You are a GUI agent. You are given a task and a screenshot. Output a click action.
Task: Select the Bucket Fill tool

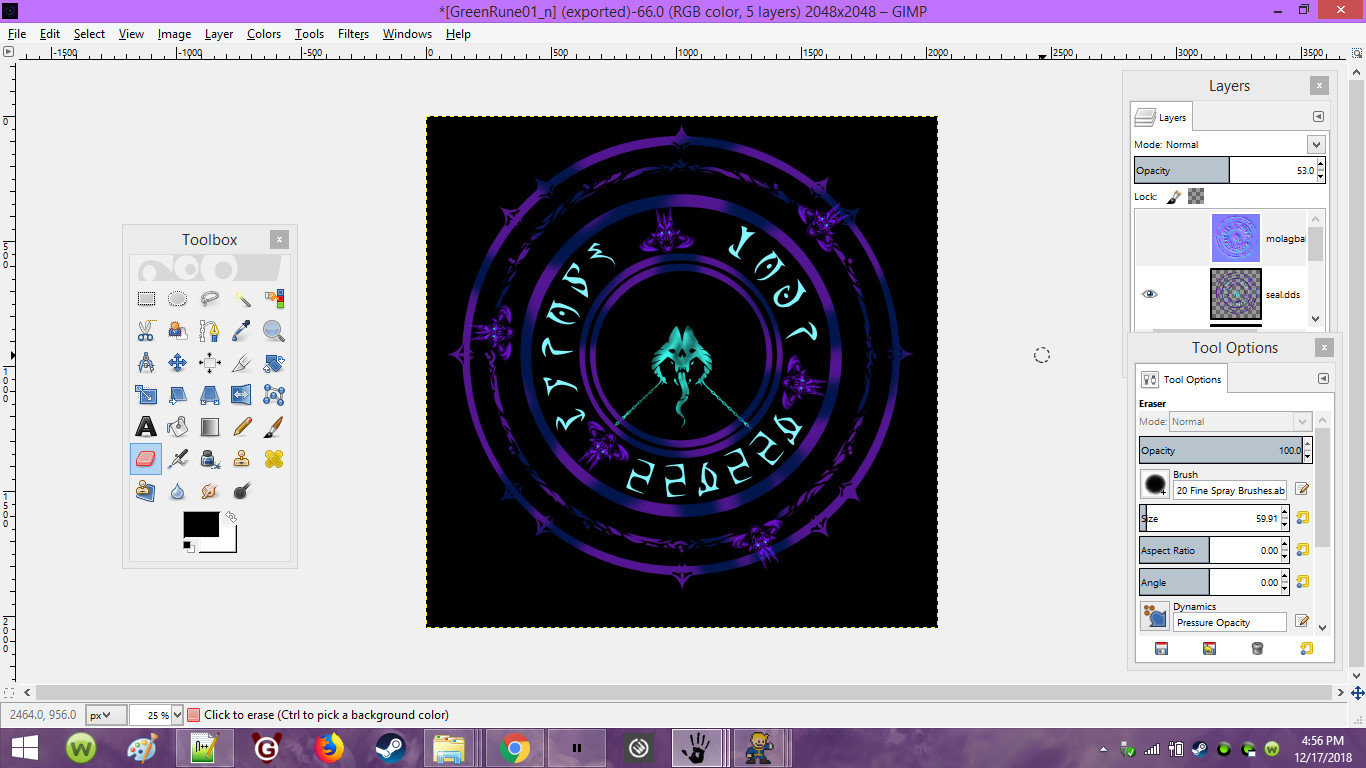178,427
